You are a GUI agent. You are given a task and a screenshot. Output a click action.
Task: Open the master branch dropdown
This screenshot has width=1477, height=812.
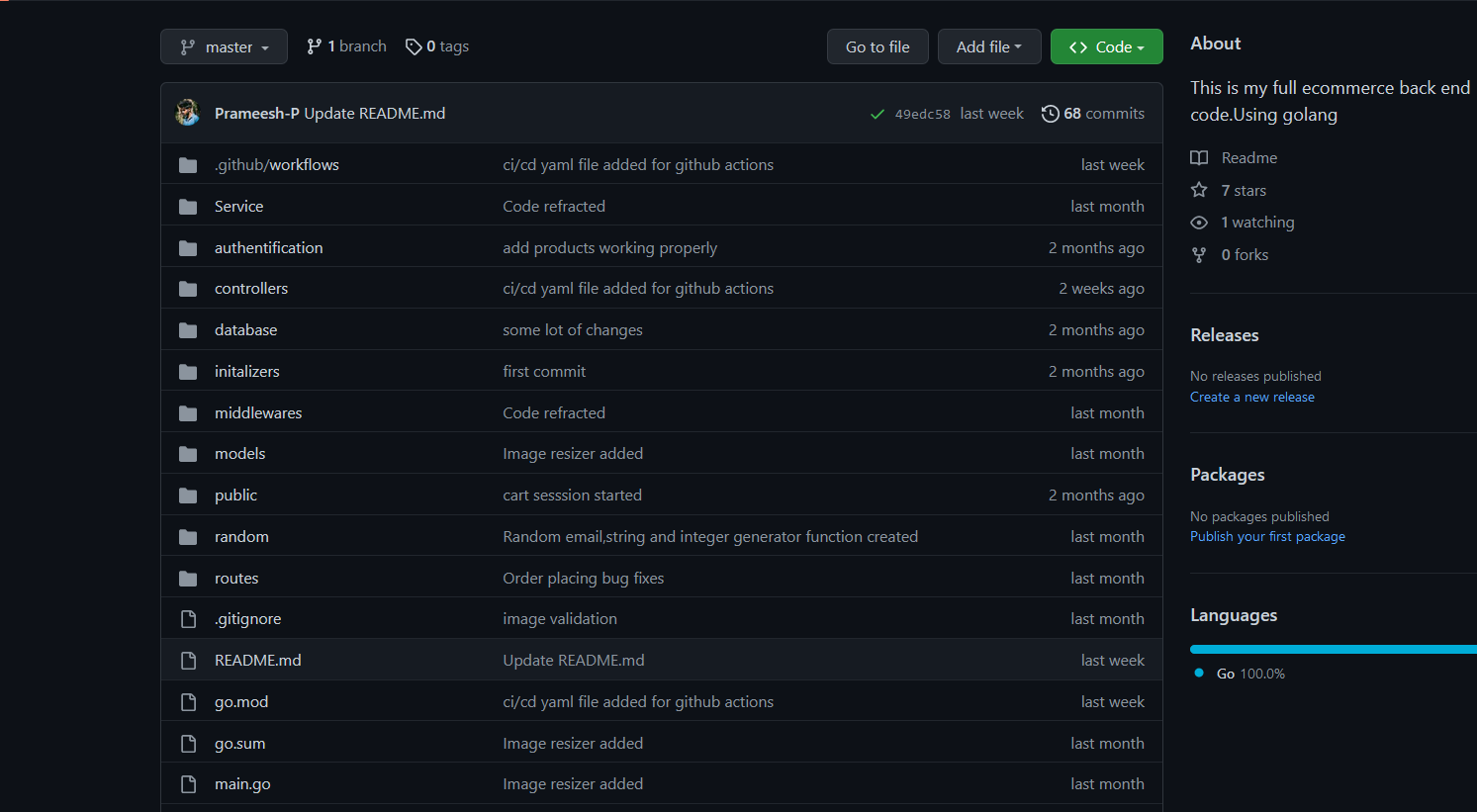(x=224, y=46)
